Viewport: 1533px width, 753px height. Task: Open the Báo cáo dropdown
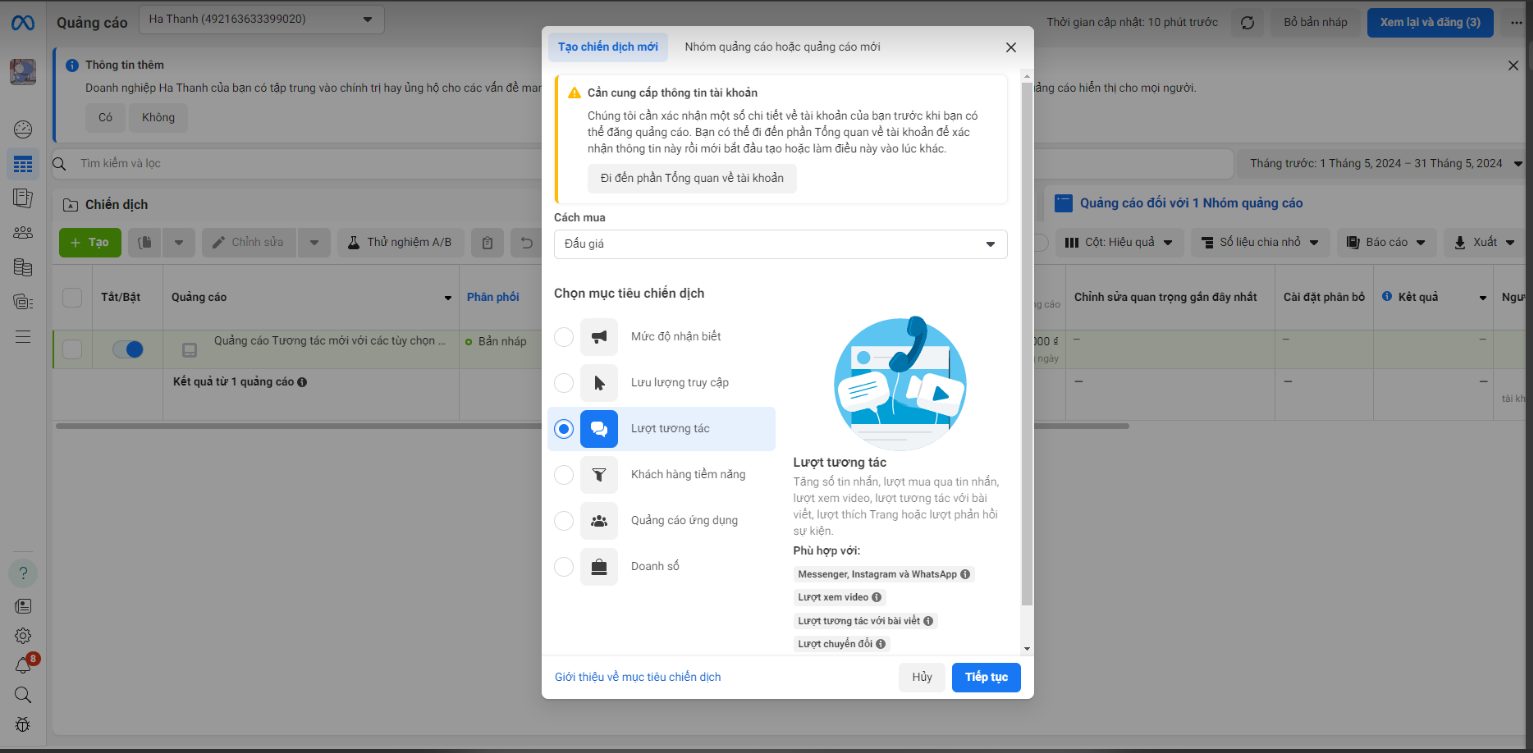1386,242
